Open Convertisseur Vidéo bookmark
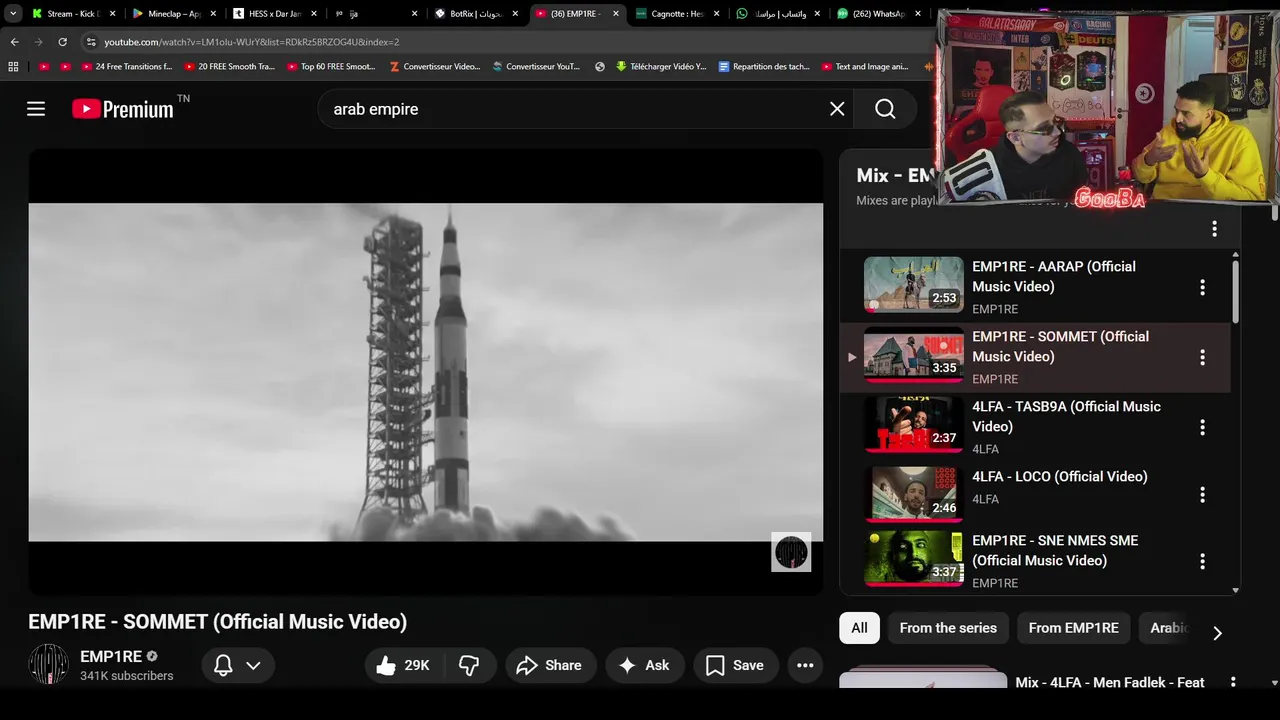 (x=433, y=67)
